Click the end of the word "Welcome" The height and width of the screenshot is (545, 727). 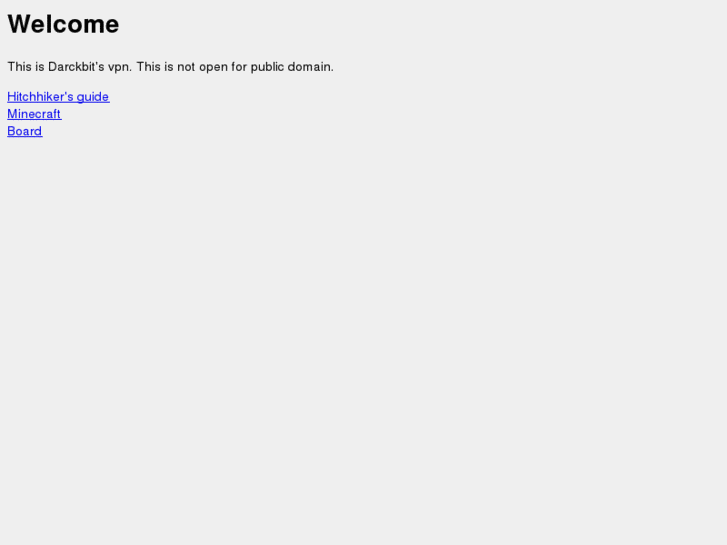click(113, 26)
